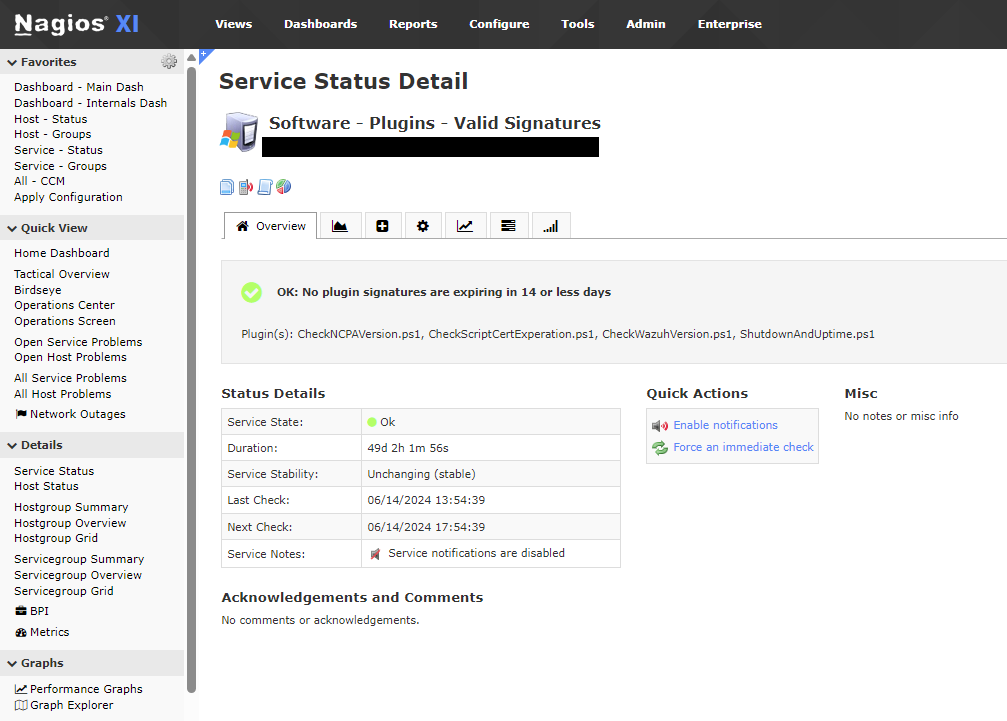
Task: Click the Duration value 49d 2h 1m 56s
Action: (408, 448)
